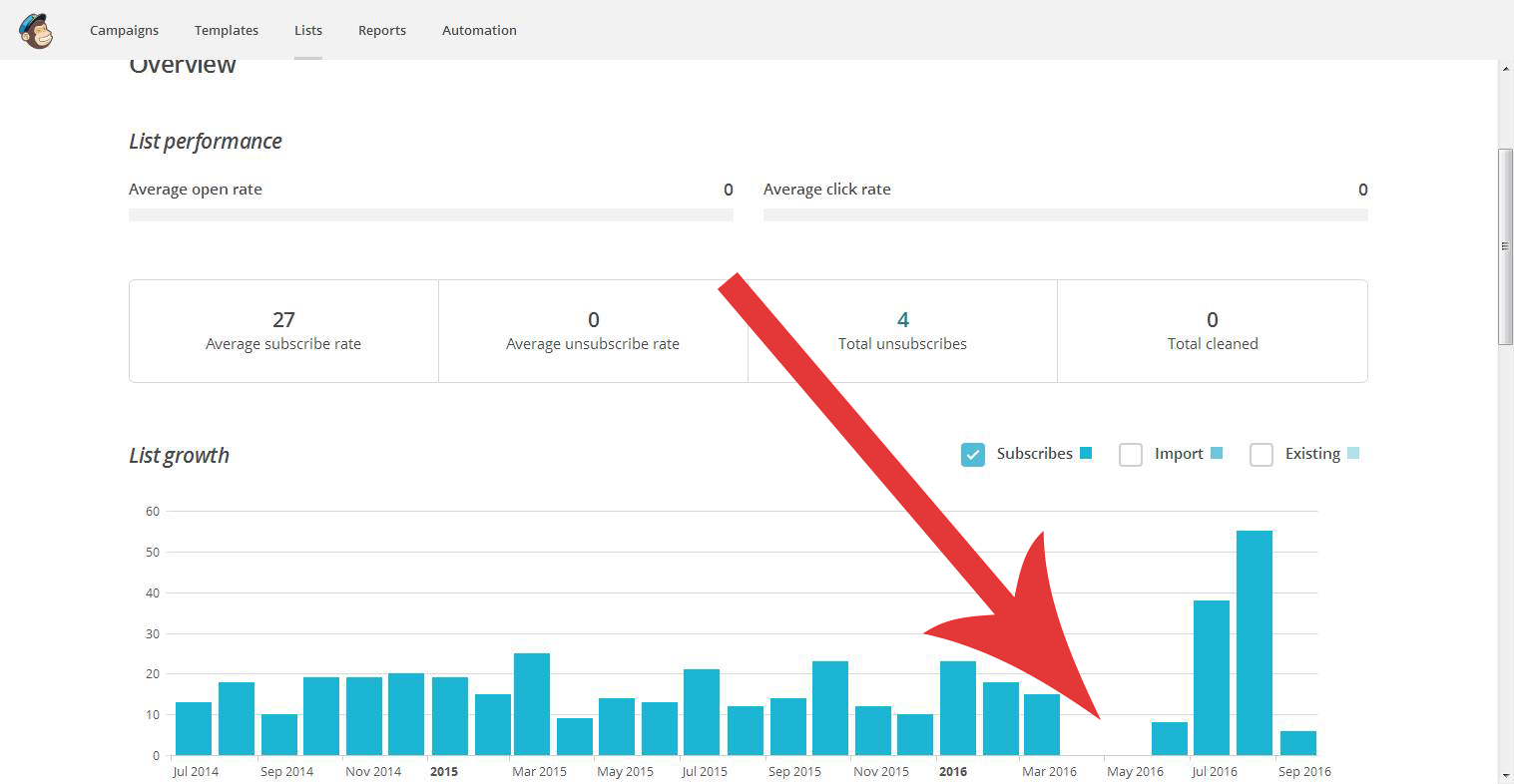Image resolution: width=1514 pixels, height=784 pixels.
Task: Select the Mar 2015 chart bar
Action: tap(532, 704)
